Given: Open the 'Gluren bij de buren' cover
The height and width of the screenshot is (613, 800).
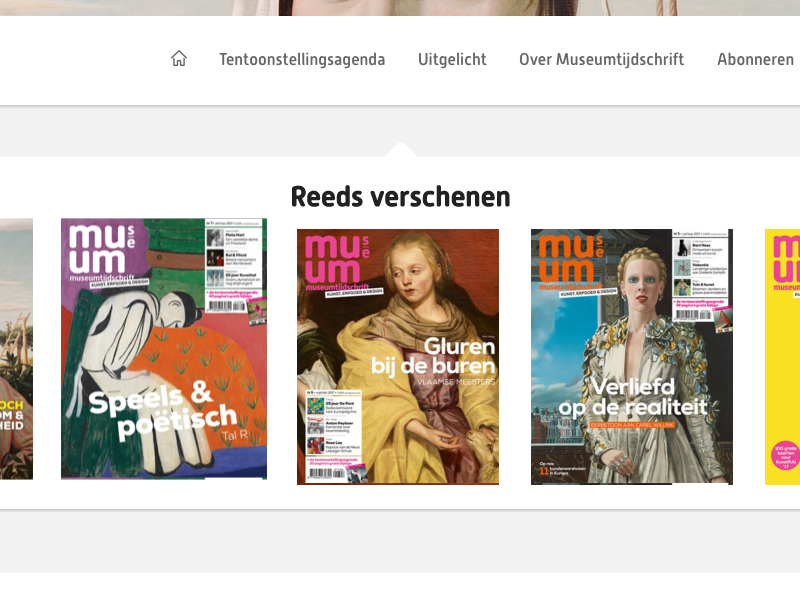Looking at the screenshot, I should pos(398,357).
